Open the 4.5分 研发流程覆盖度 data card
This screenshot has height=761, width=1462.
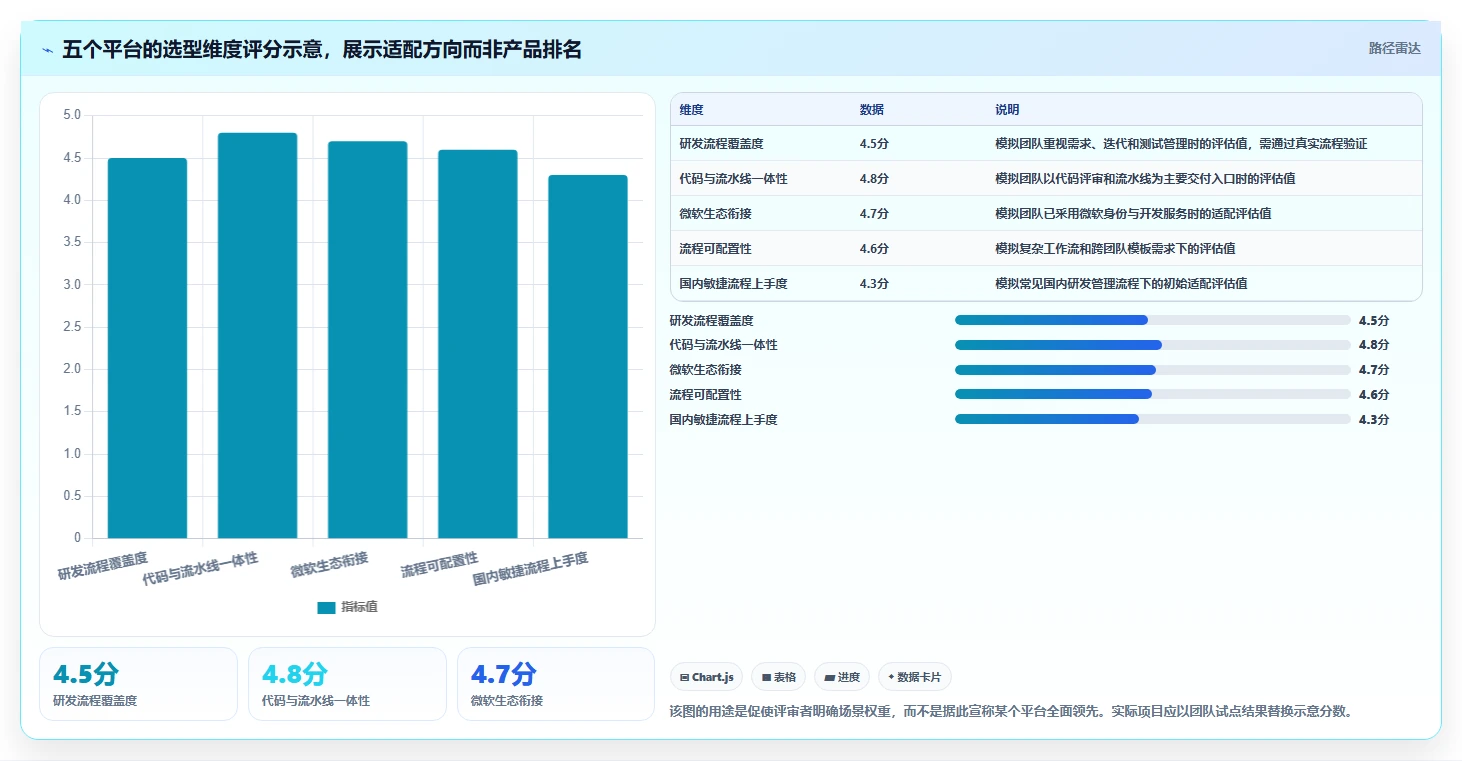(x=138, y=684)
